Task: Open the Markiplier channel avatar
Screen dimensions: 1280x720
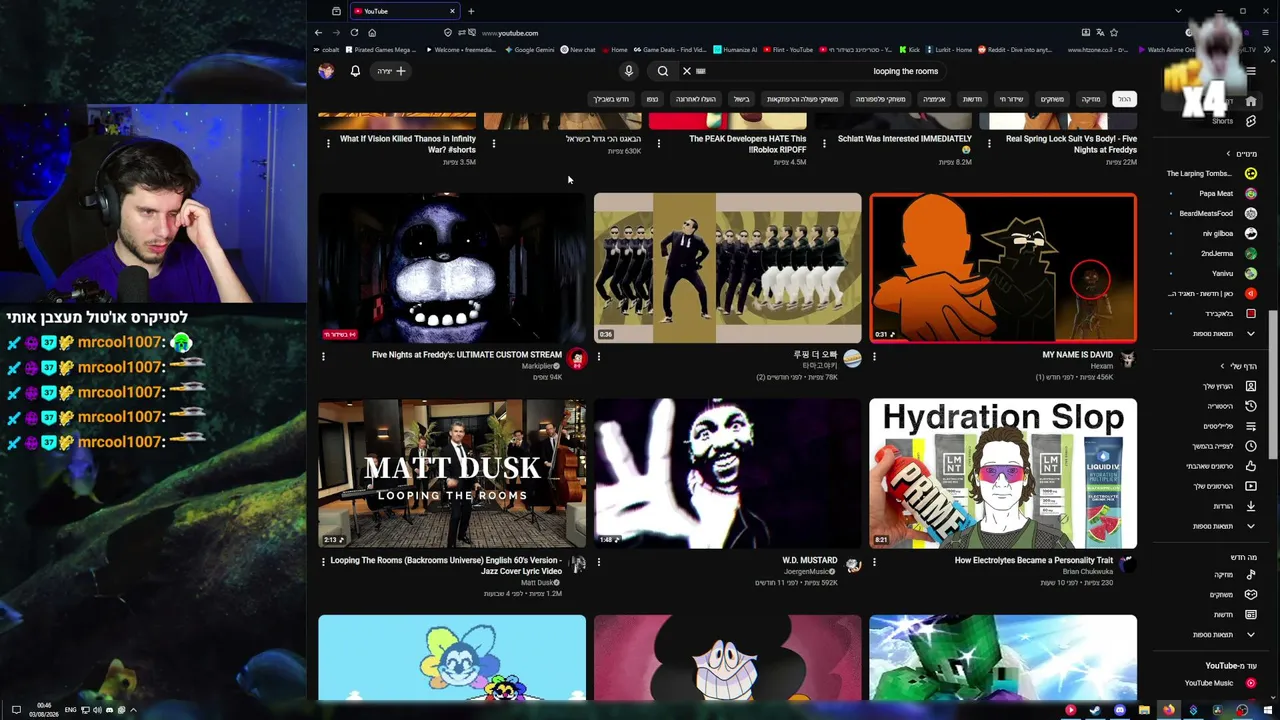Action: coord(577,359)
